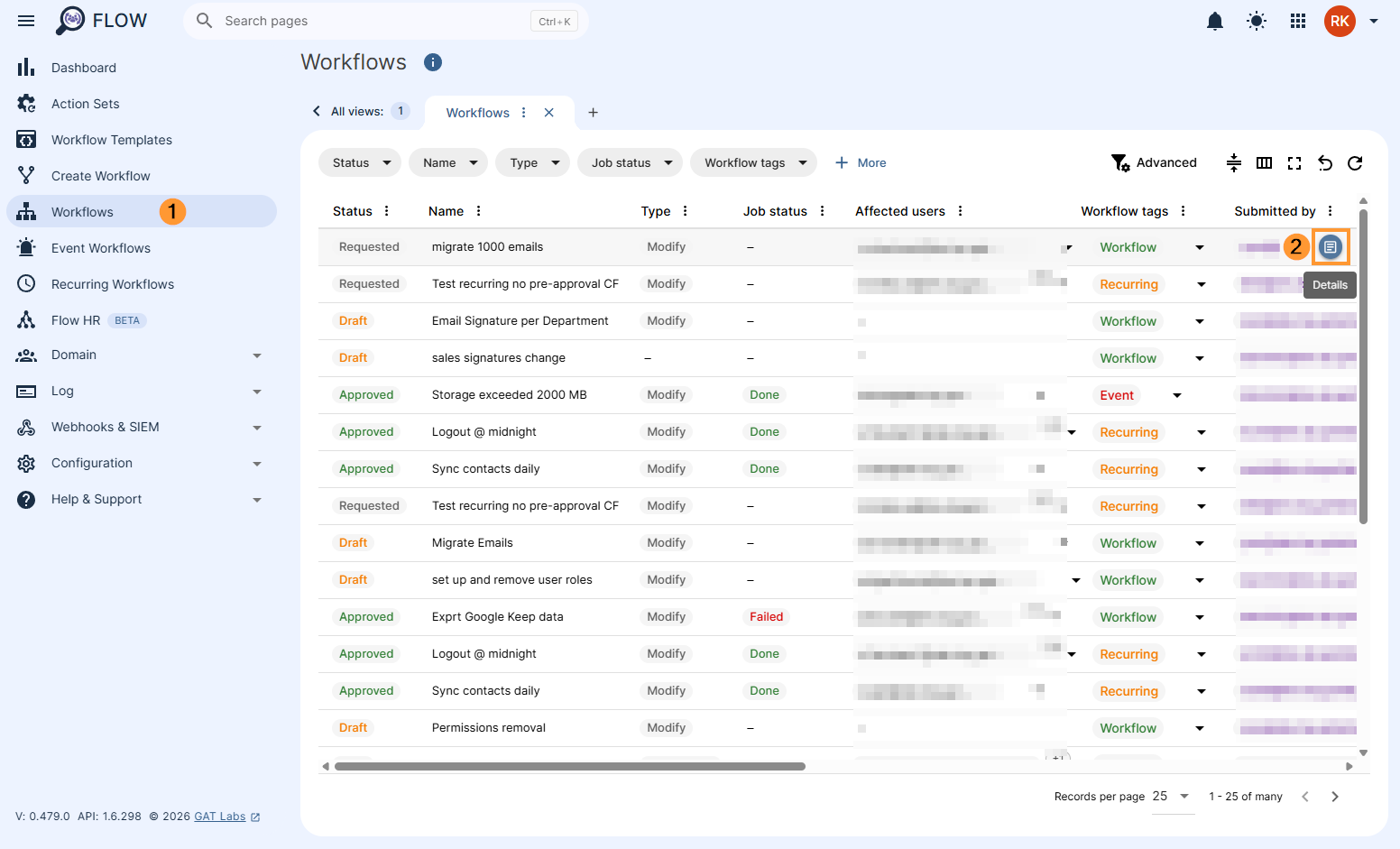The image size is (1400, 849).
Task: Open Workflows tab options menu
Action: point(523,113)
